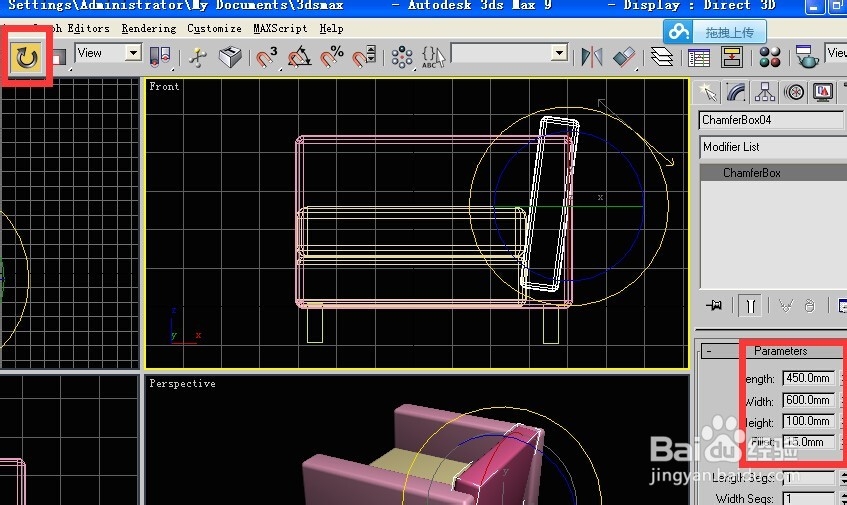Click the Fillet field showing 15.0mm
Image resolution: width=847 pixels, height=505 pixels.
pyautogui.click(x=808, y=442)
